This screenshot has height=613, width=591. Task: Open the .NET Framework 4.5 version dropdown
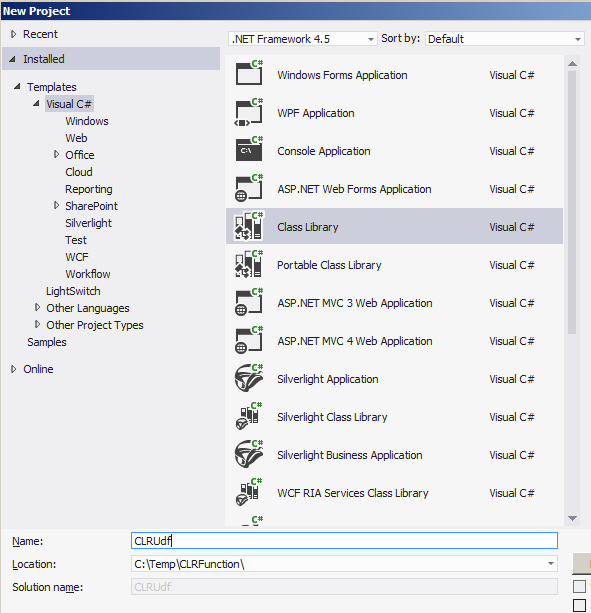[x=303, y=39]
